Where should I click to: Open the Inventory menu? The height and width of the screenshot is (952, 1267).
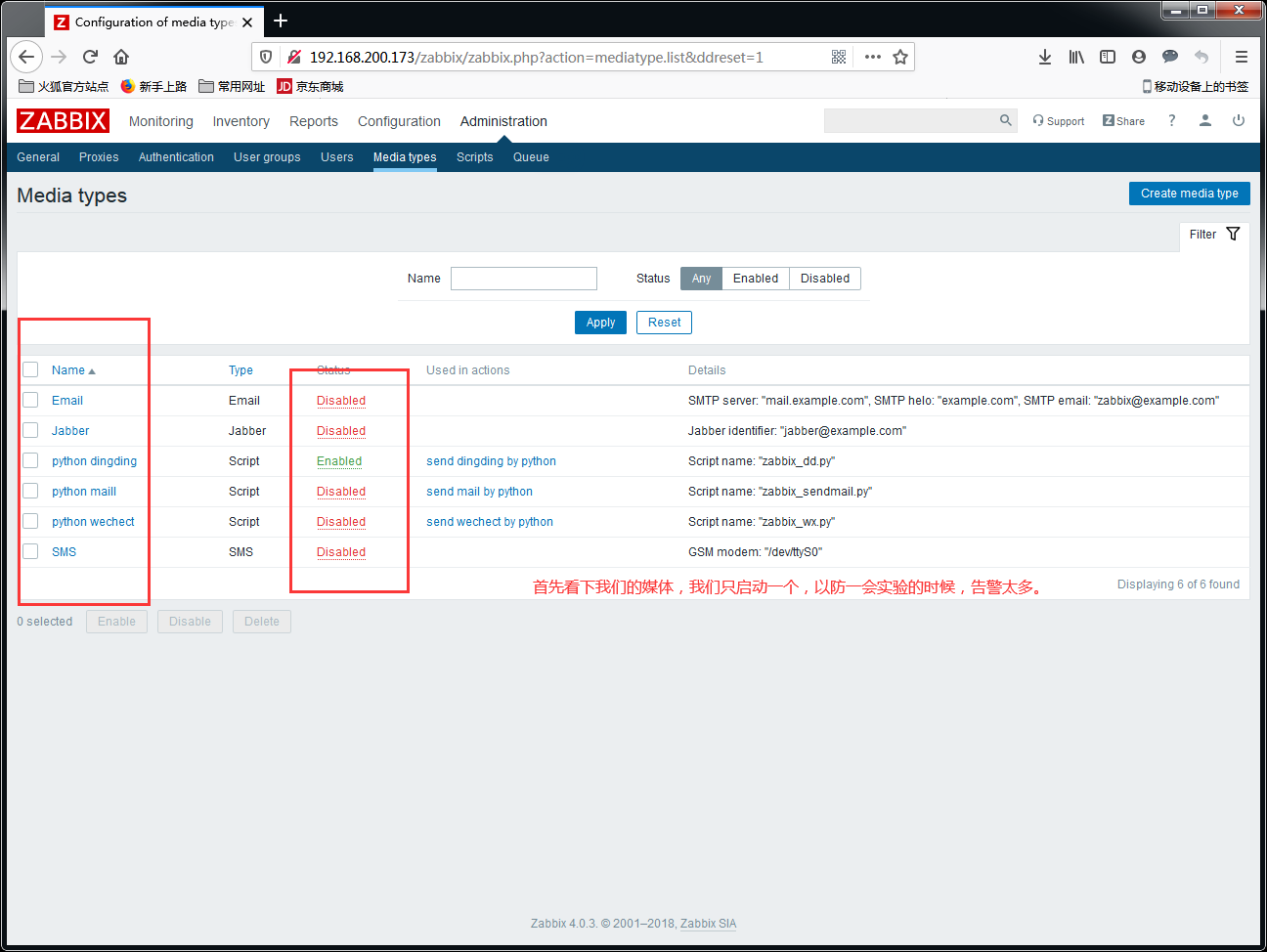240,121
